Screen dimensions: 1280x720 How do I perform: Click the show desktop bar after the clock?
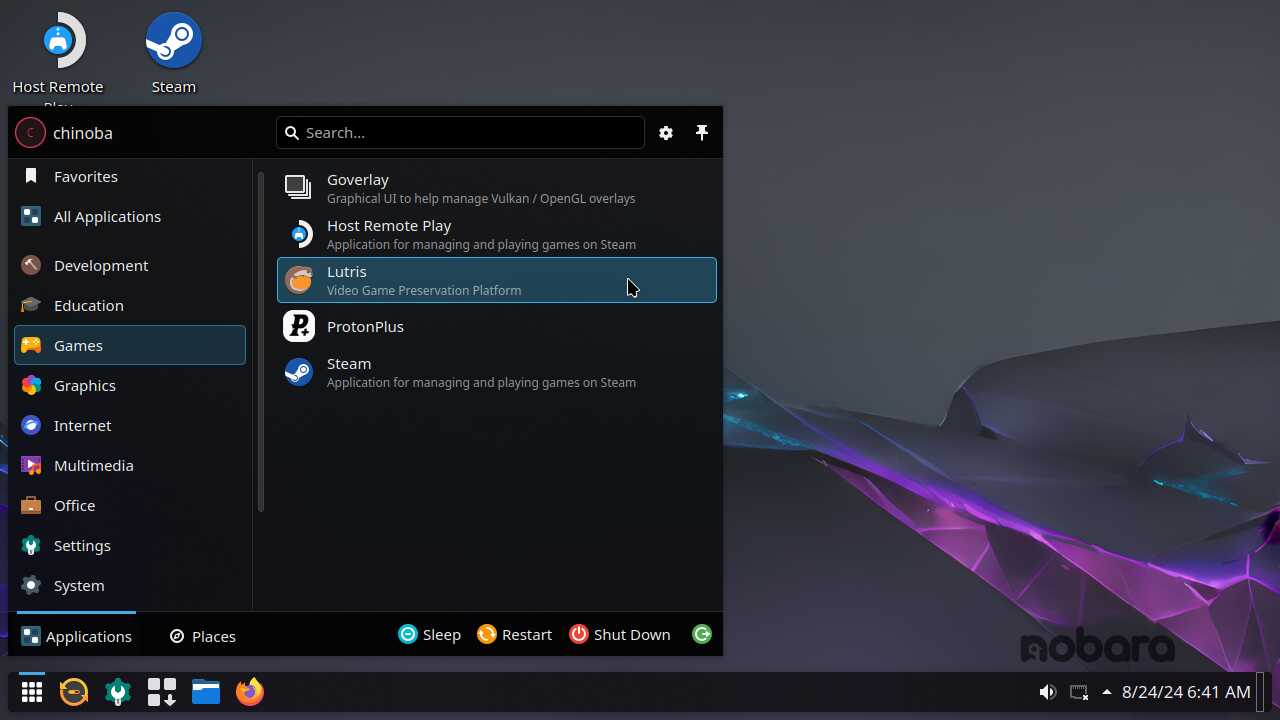click(x=1261, y=691)
